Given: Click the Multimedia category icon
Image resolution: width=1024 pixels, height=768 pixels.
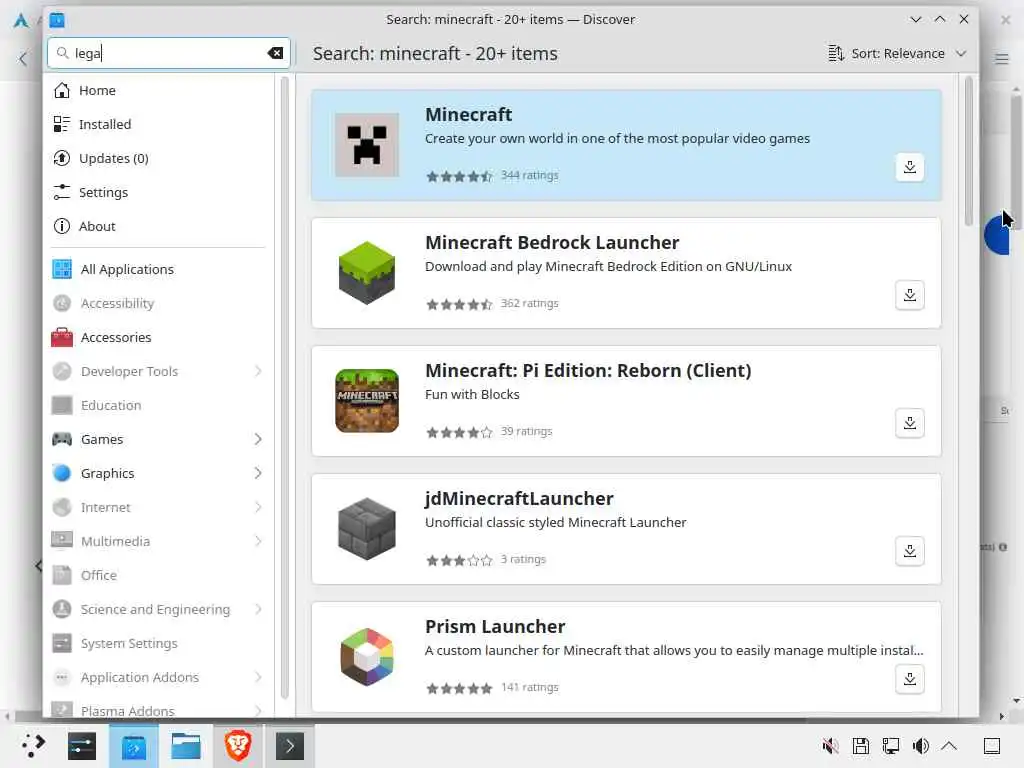Looking at the screenshot, I should click(x=62, y=541).
